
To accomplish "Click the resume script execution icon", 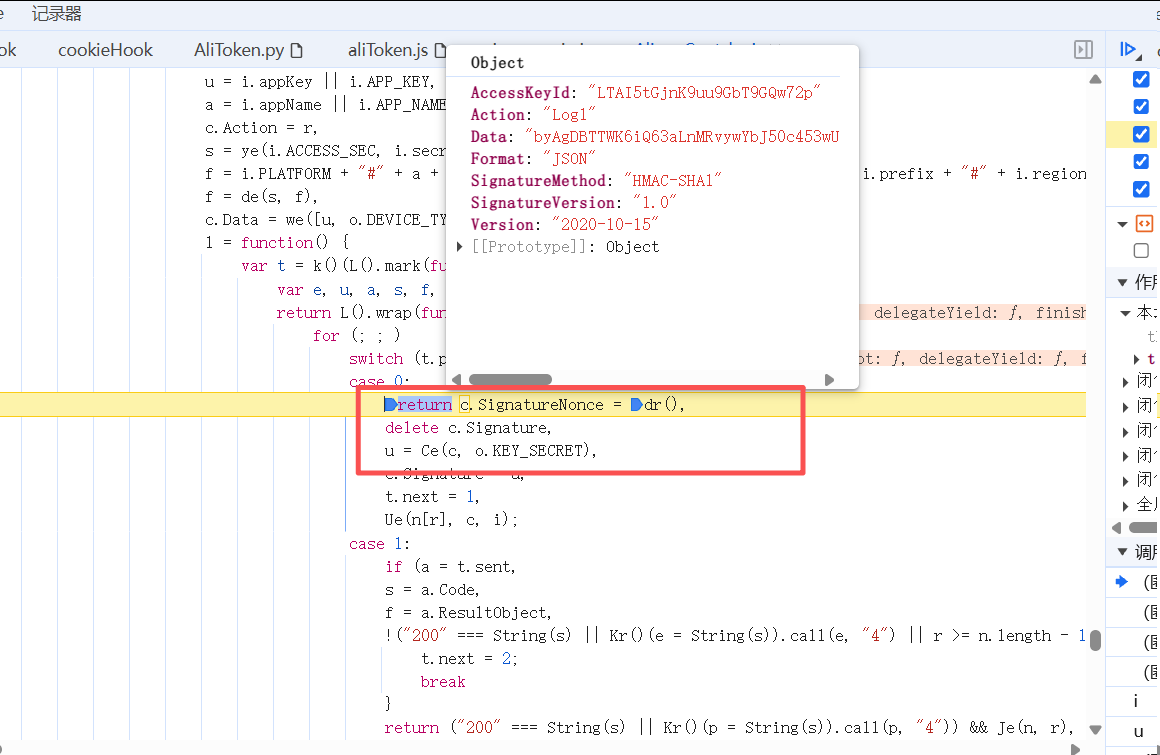I will coord(1127,50).
